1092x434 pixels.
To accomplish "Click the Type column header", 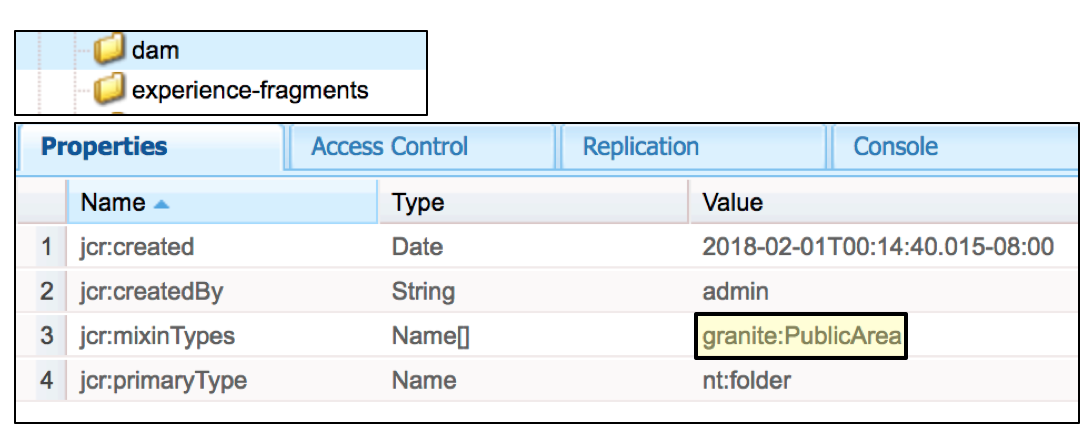I will click(418, 203).
